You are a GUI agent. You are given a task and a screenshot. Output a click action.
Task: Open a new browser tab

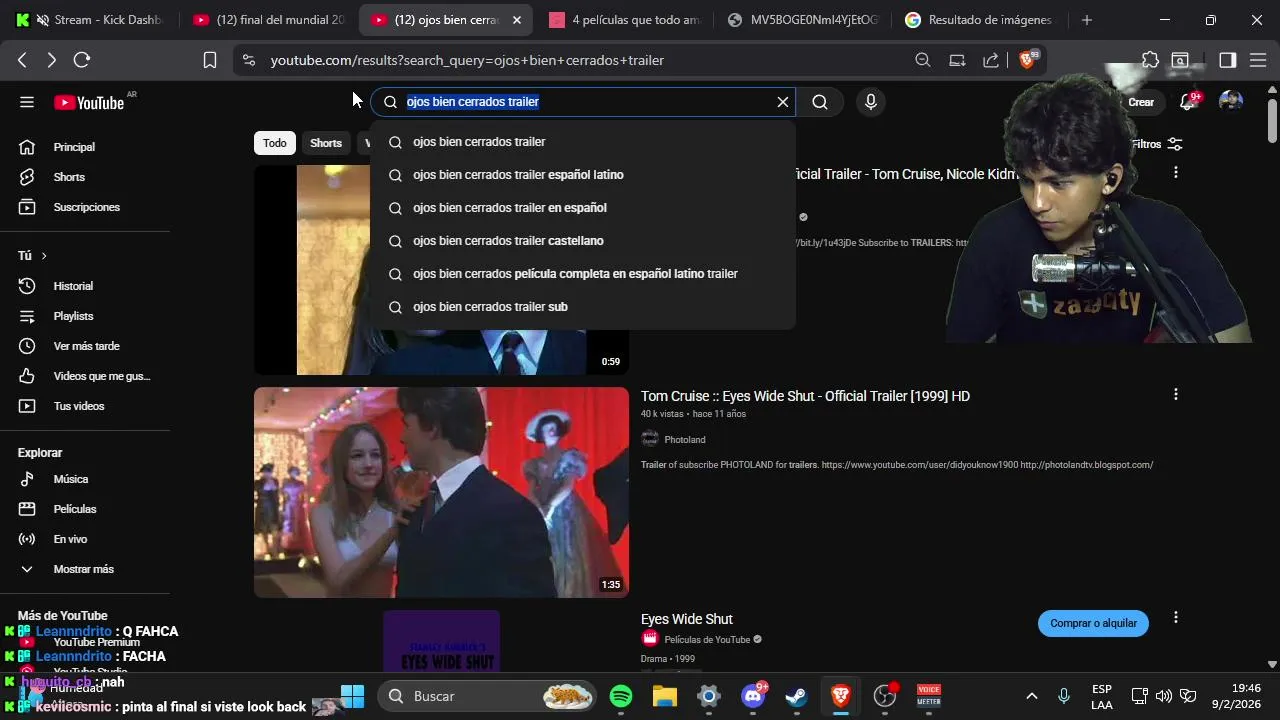(1087, 20)
